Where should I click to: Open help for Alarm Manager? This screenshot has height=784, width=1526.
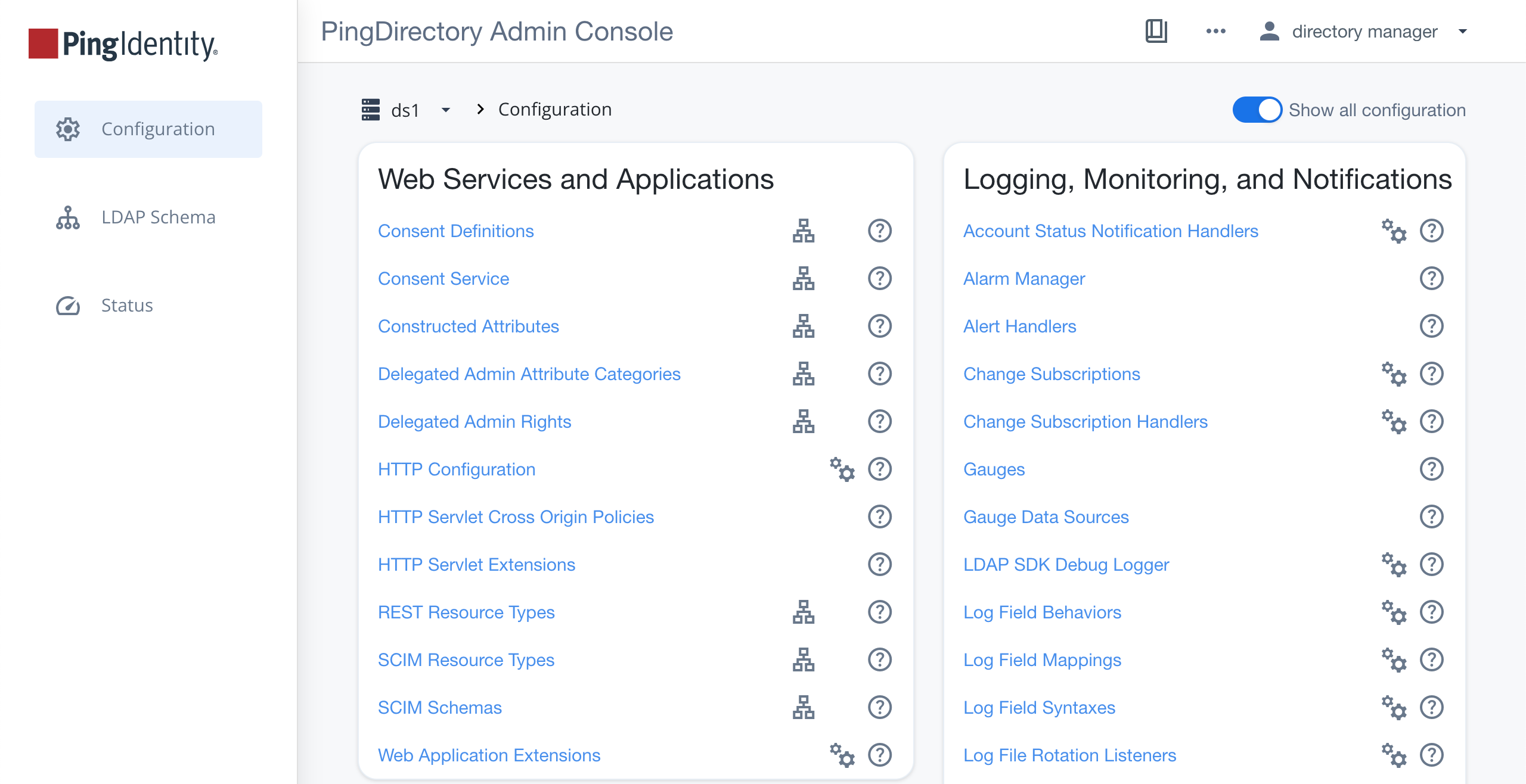click(x=1432, y=278)
